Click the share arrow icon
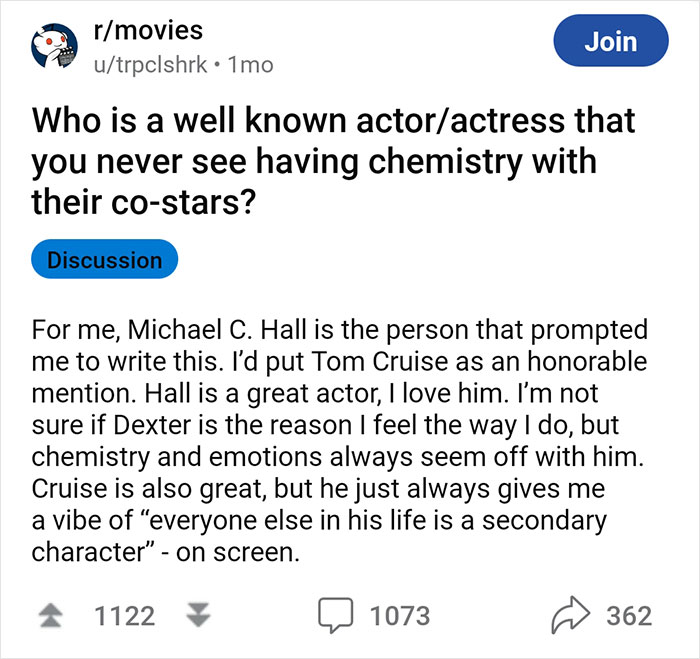700x659 pixels. coord(571,616)
